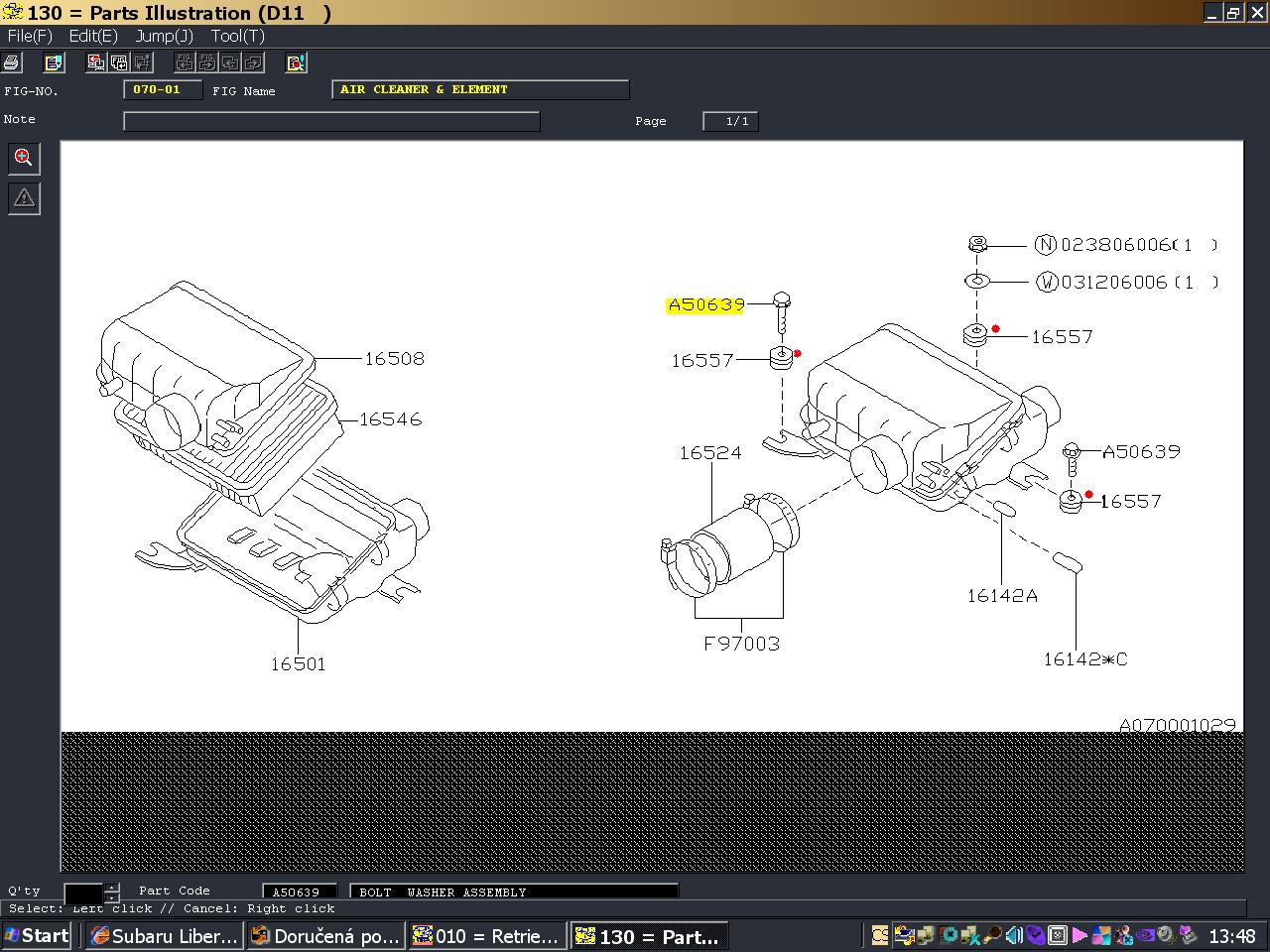Click the empty Note field
This screenshot has width=1270, height=952.
pyautogui.click(x=331, y=121)
